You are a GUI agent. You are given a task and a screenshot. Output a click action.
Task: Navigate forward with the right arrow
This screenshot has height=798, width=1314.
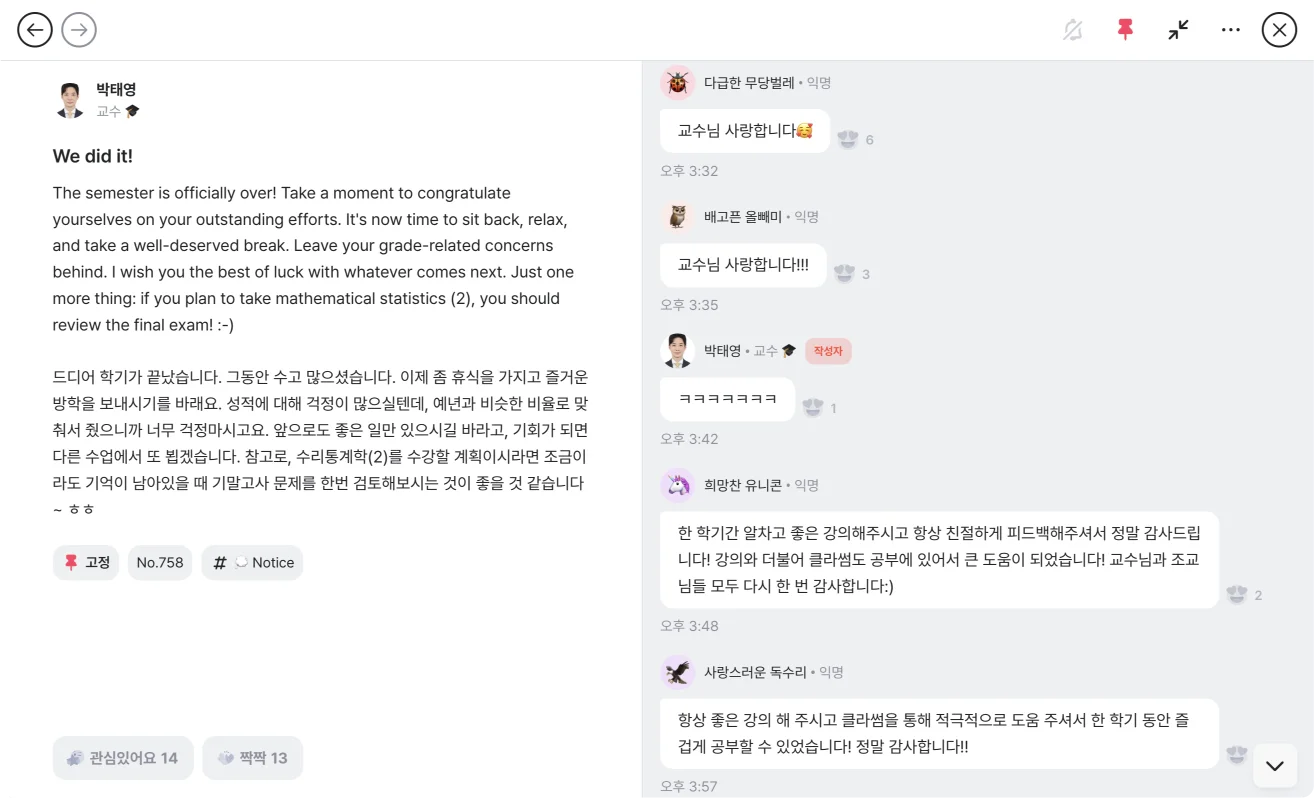[78, 29]
